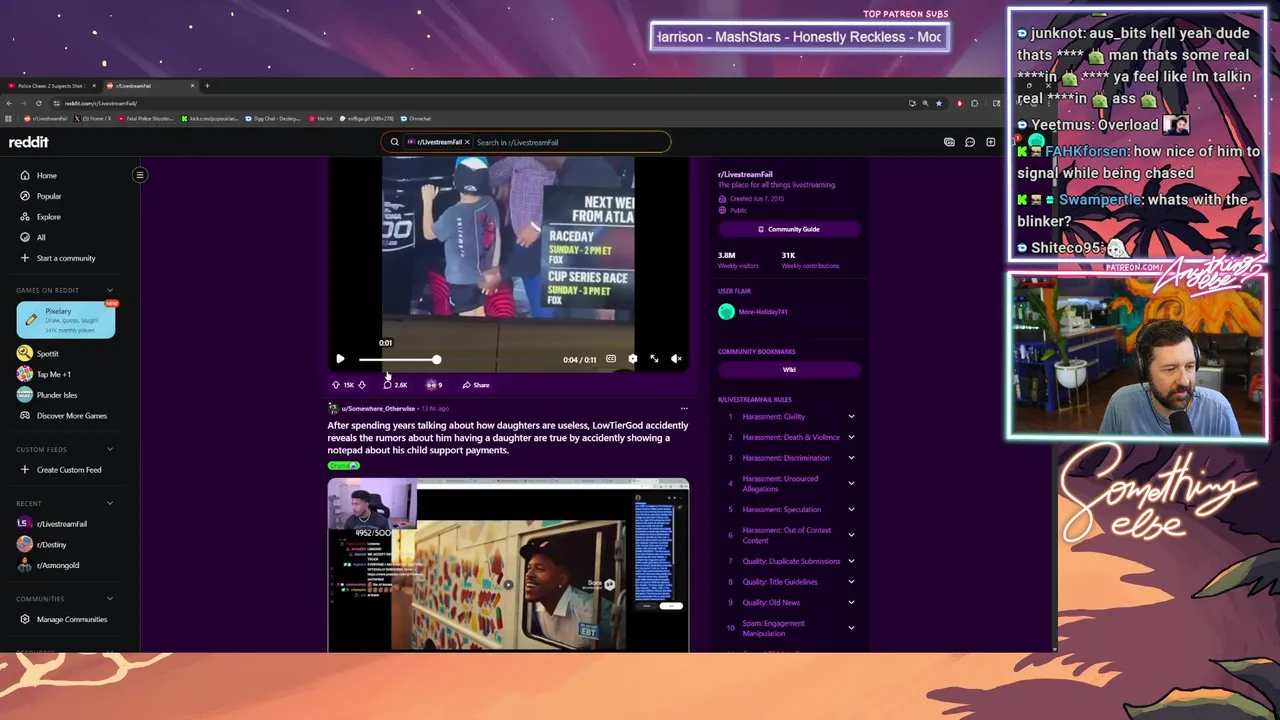This screenshot has width=1280, height=720.
Task: Play the paused Reddit video
Action: (340, 359)
